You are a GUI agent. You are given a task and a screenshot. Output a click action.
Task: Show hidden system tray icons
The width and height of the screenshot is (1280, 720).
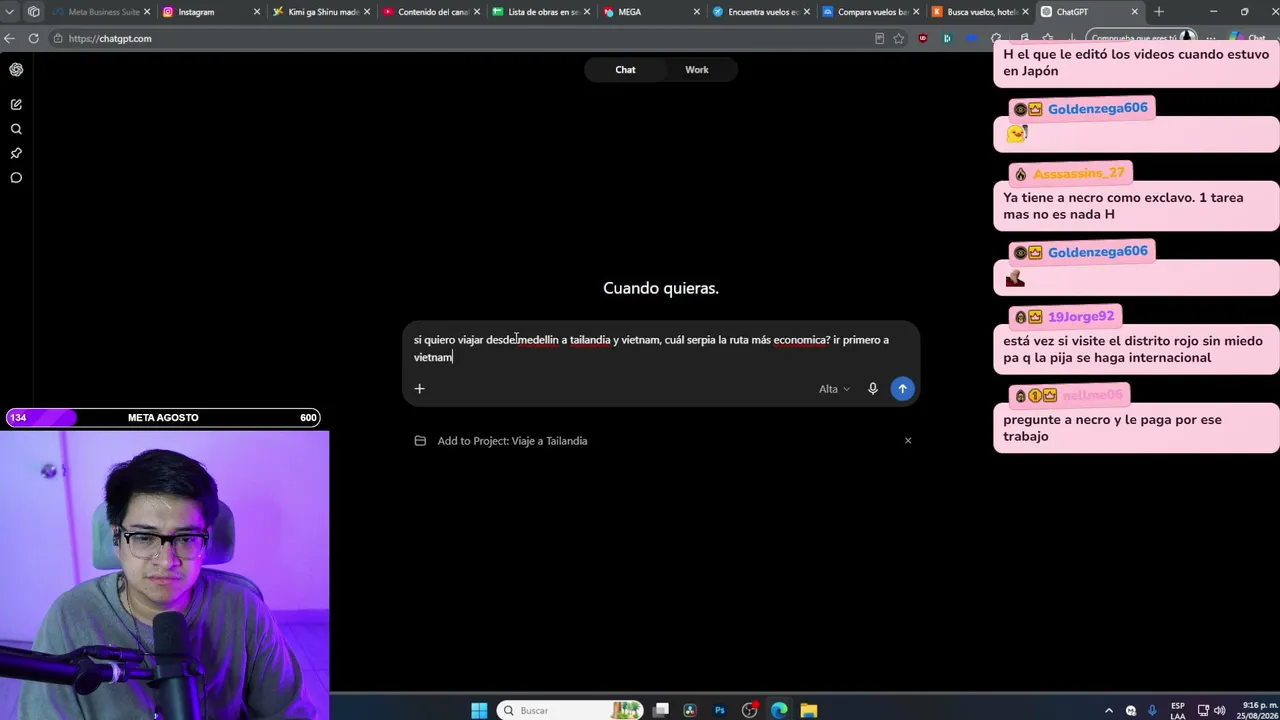pos(1108,710)
